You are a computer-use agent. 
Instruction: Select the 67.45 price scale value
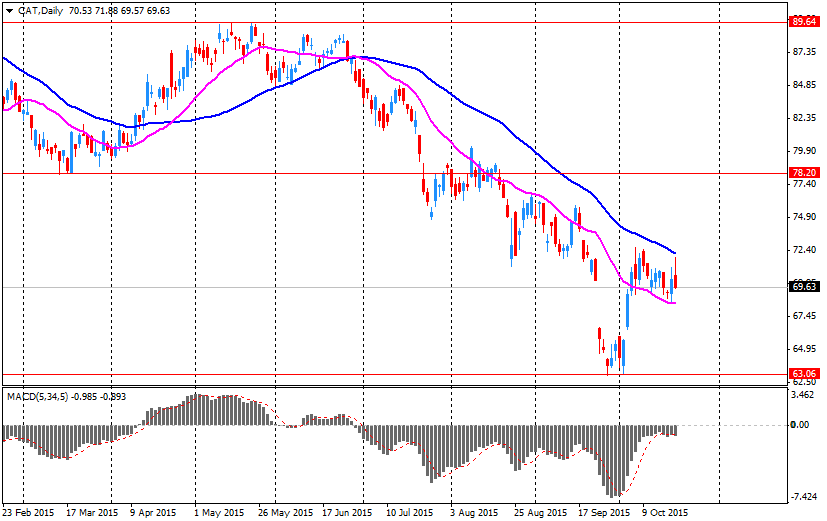coord(804,315)
